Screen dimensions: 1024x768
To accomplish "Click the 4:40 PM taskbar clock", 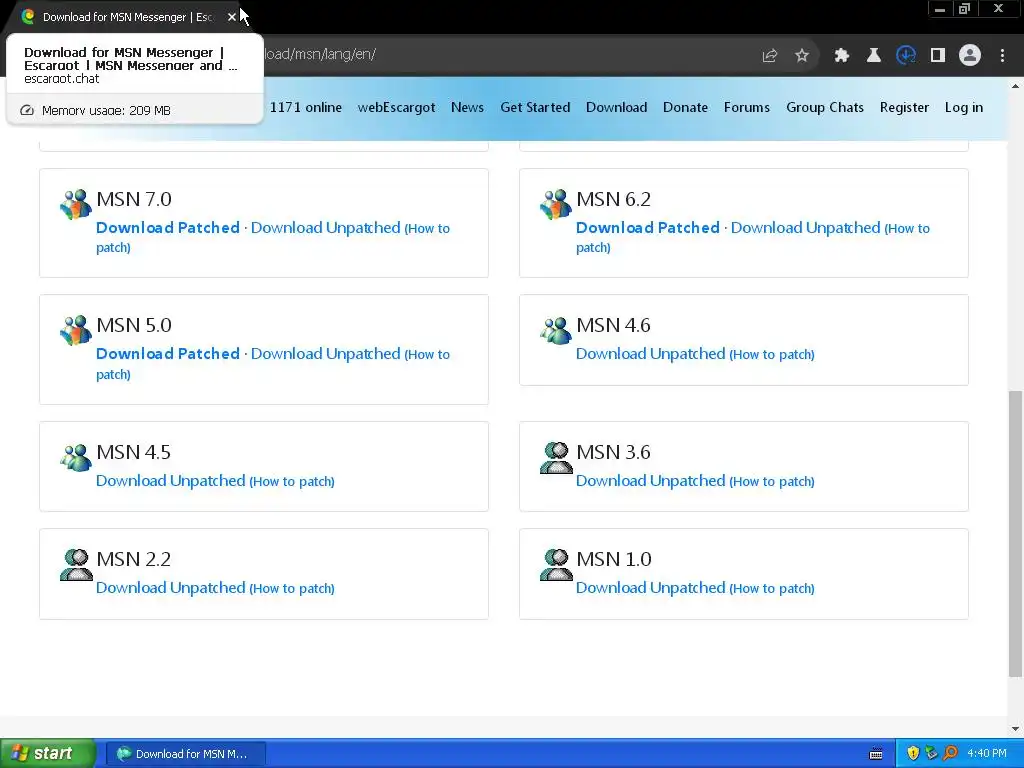I will pyautogui.click(x=987, y=753).
